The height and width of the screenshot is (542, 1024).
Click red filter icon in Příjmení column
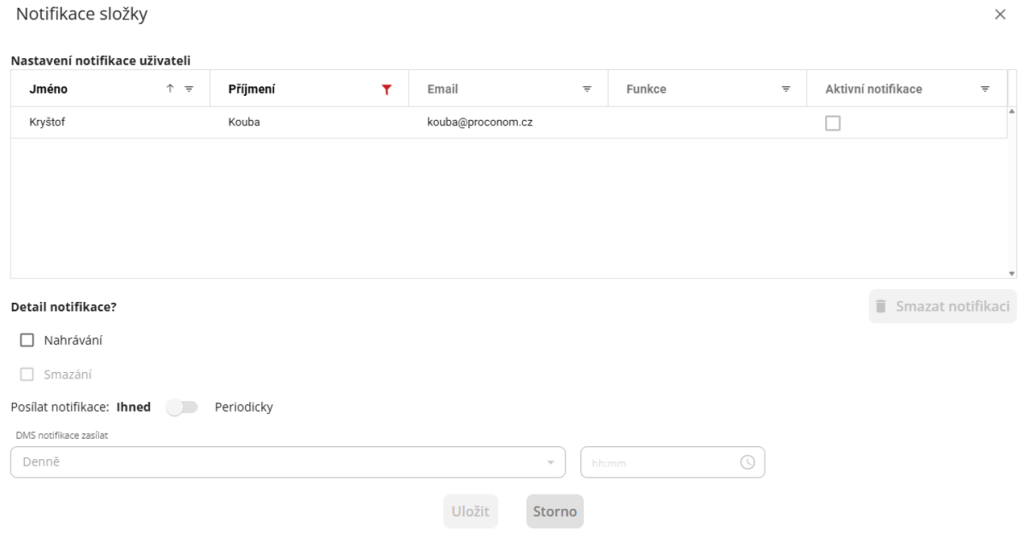[x=387, y=89]
